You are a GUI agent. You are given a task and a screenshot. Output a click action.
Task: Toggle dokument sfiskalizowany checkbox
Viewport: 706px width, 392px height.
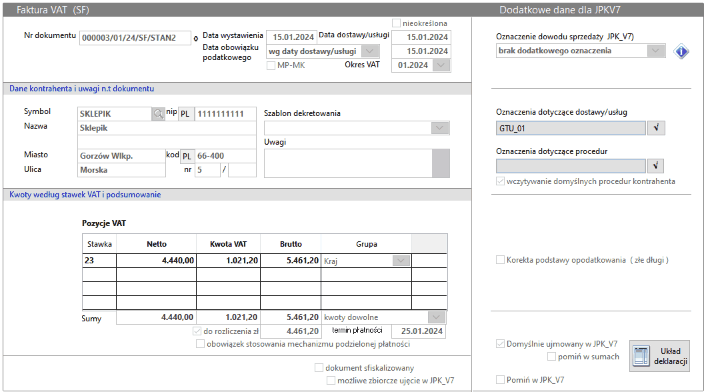(319, 368)
